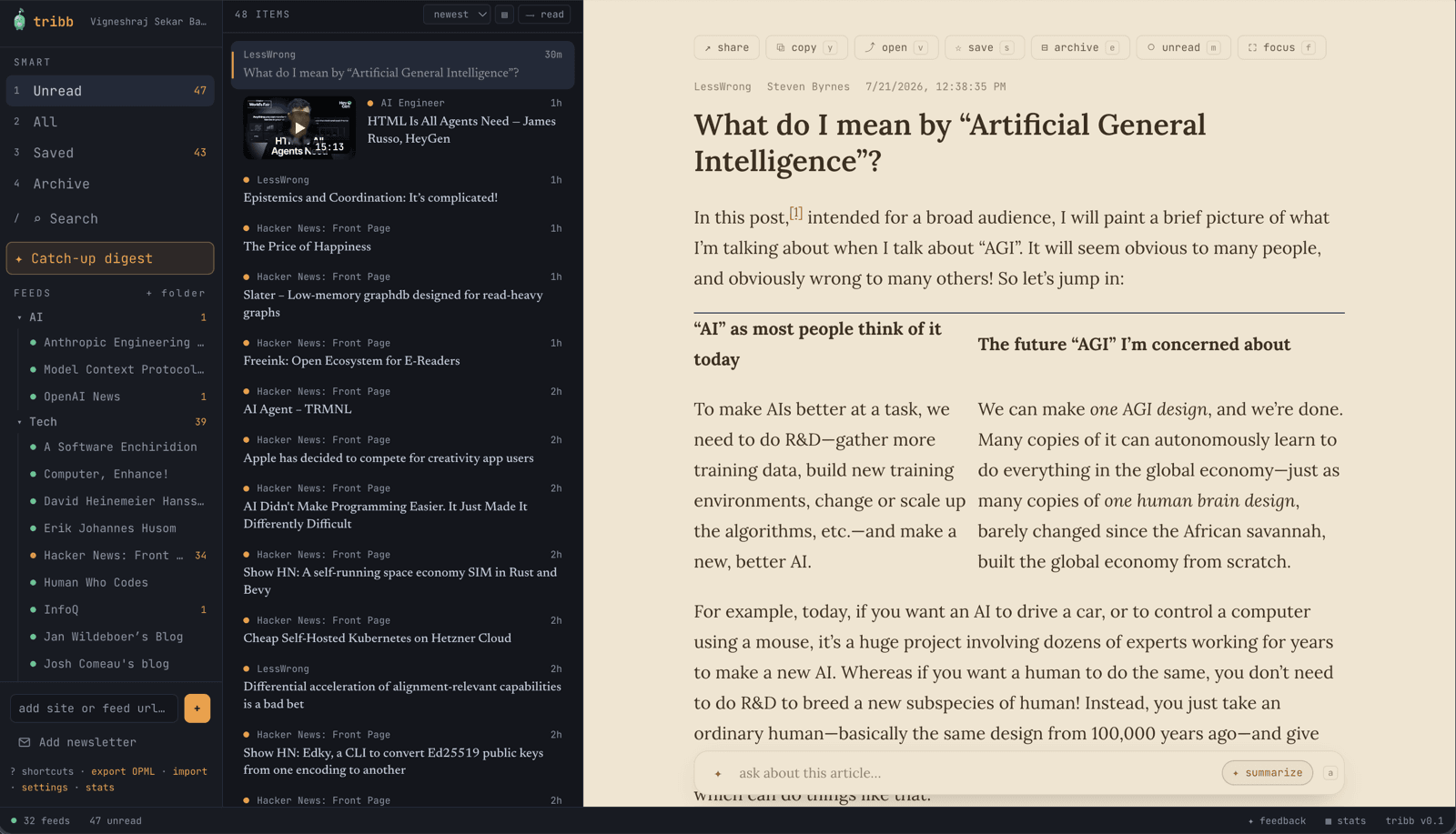
Task: Click the 32 feeds status indicator
Action: tap(40, 821)
